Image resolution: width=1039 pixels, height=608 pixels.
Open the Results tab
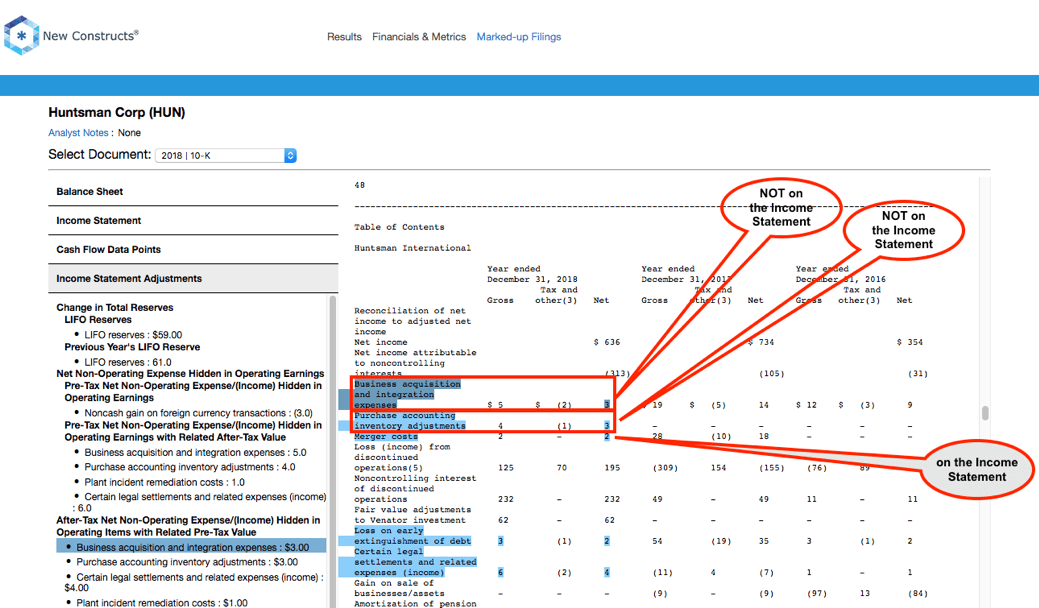coord(344,37)
